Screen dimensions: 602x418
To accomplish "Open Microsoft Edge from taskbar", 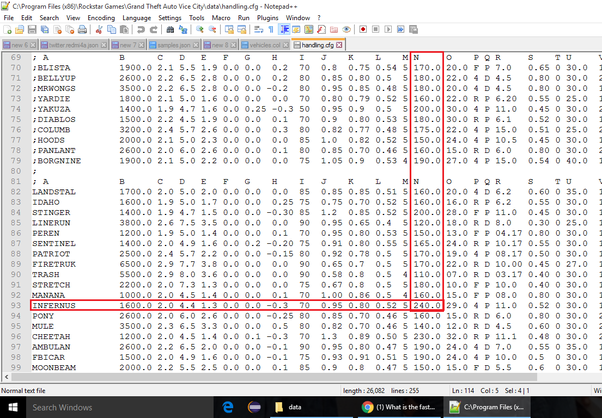I will [228, 407].
